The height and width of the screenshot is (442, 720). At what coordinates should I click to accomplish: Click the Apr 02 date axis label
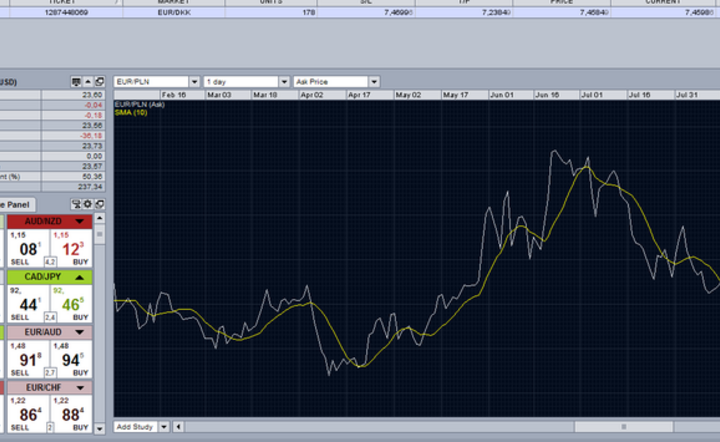312,95
